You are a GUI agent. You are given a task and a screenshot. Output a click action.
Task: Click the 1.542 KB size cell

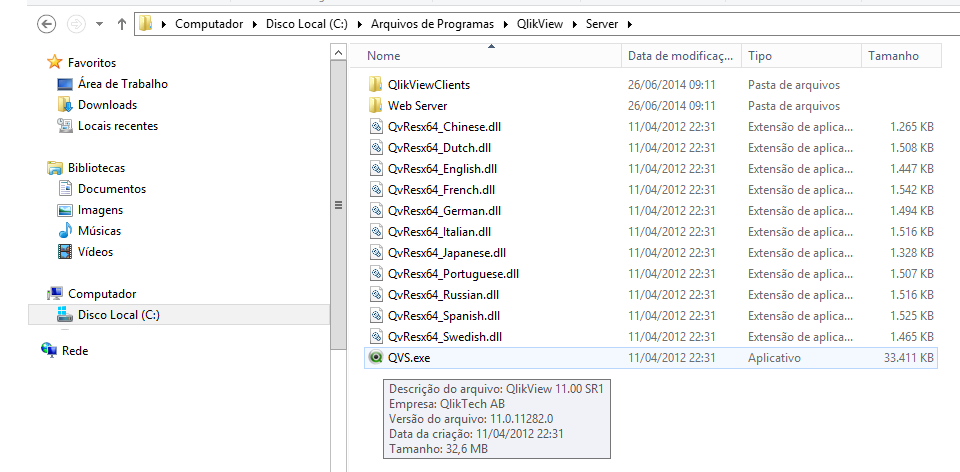912,190
